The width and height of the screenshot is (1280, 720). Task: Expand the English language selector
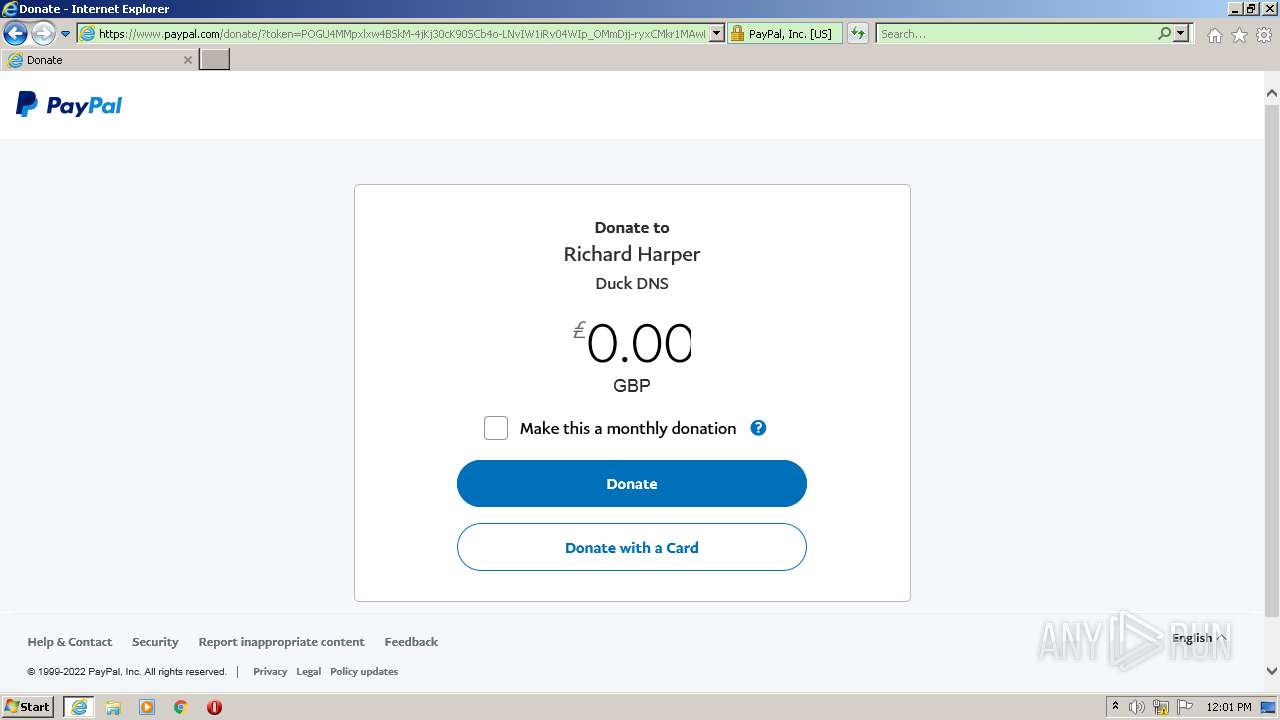pos(1199,638)
